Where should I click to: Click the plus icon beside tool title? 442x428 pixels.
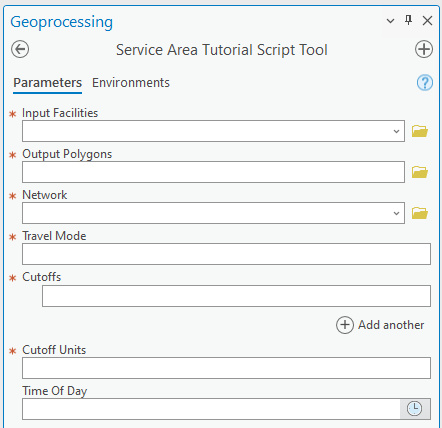(424, 49)
